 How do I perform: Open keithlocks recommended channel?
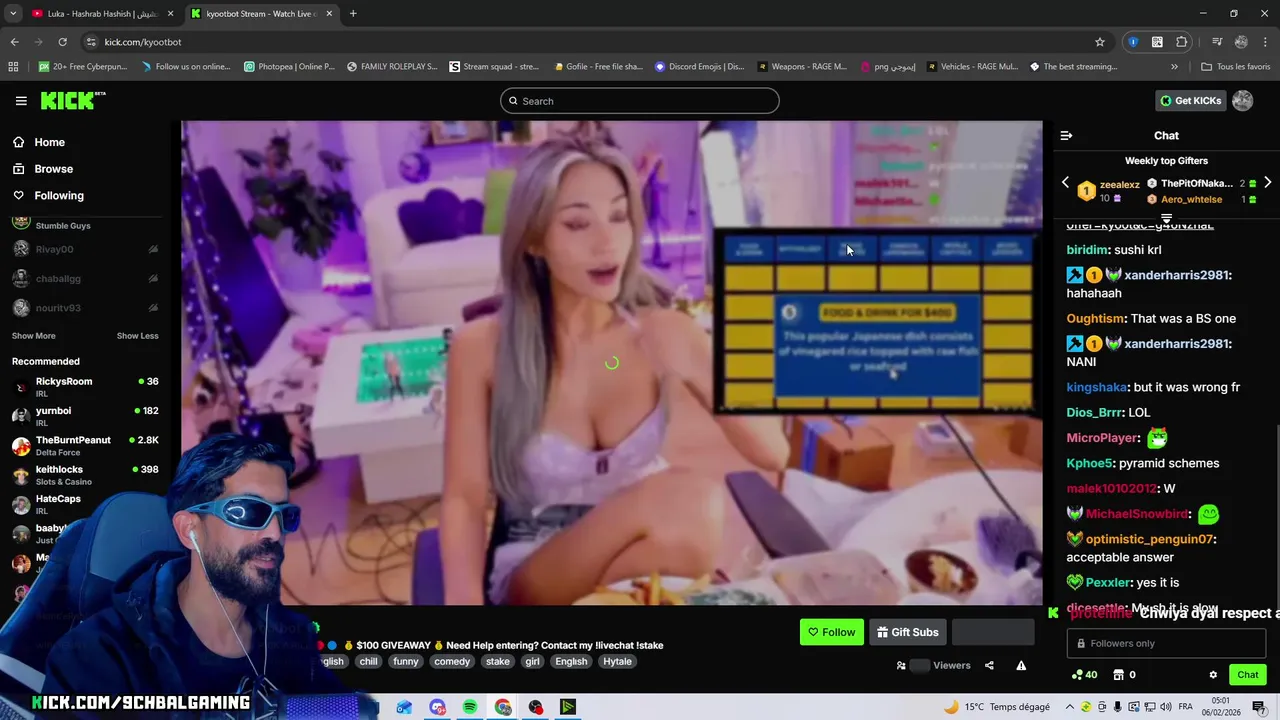[x=85, y=475]
